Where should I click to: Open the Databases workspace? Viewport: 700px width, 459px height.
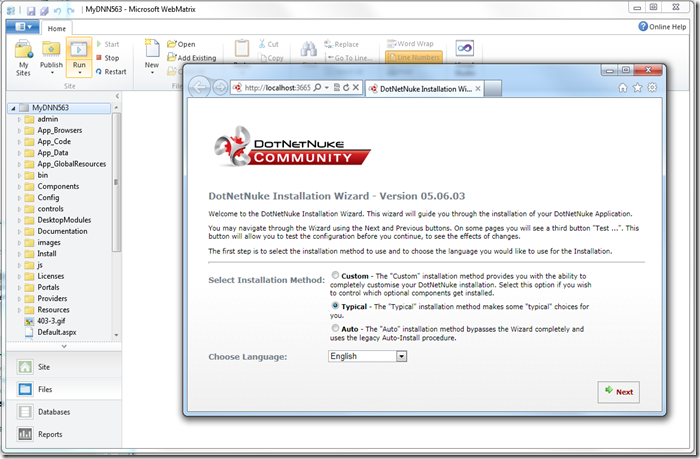click(x=63, y=412)
